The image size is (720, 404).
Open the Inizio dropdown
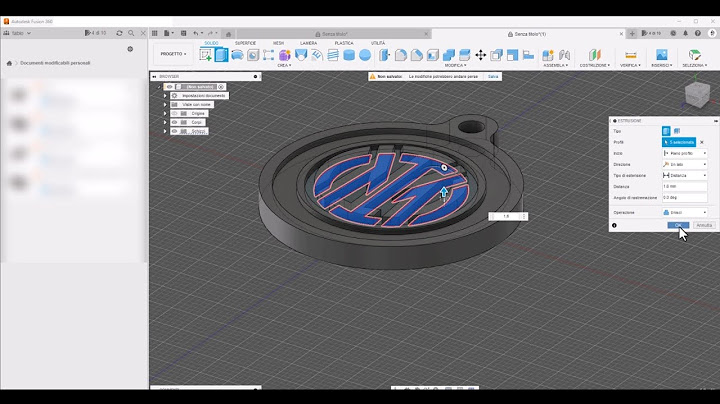coord(685,153)
